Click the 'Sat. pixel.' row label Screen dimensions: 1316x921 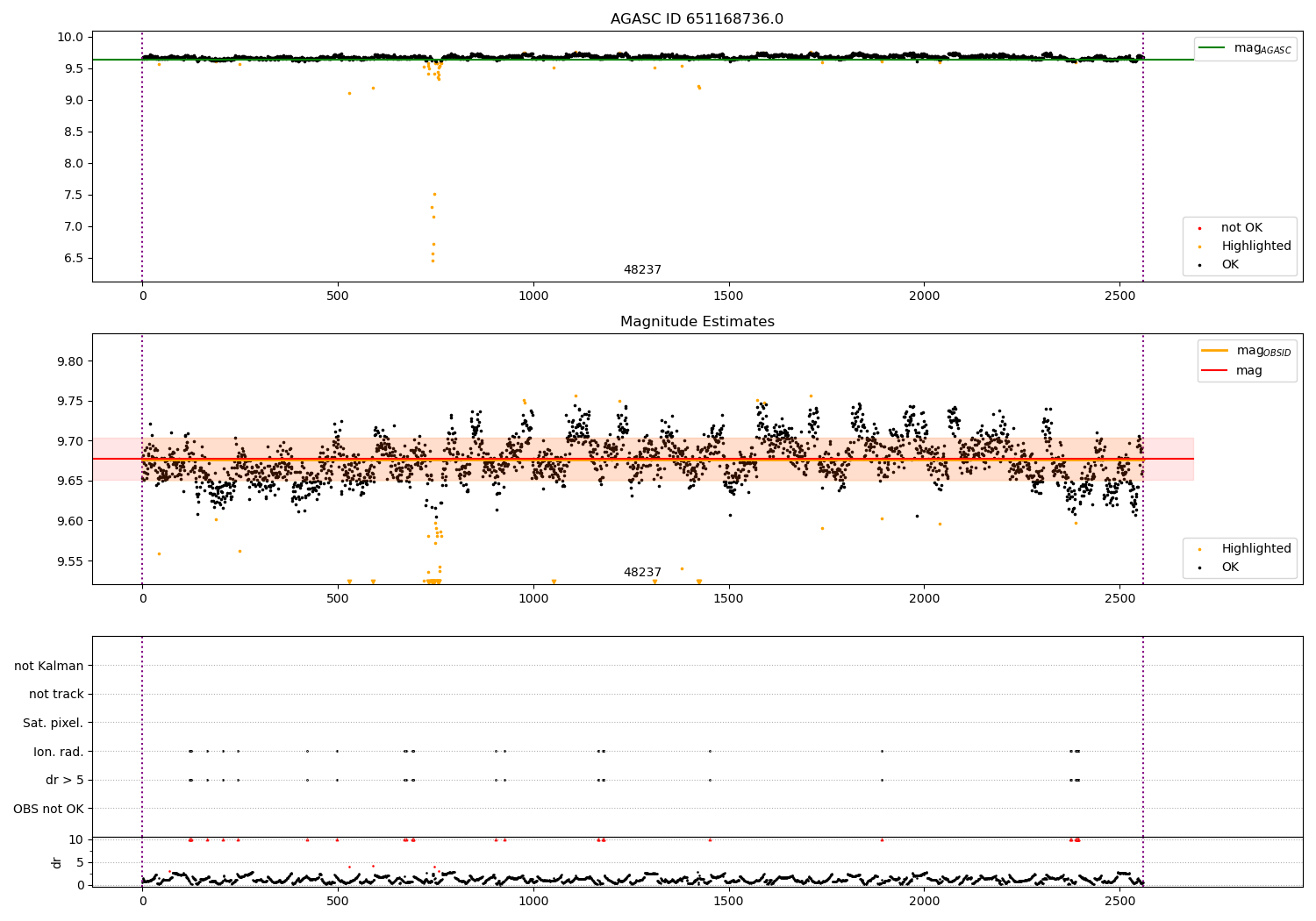tap(54, 723)
